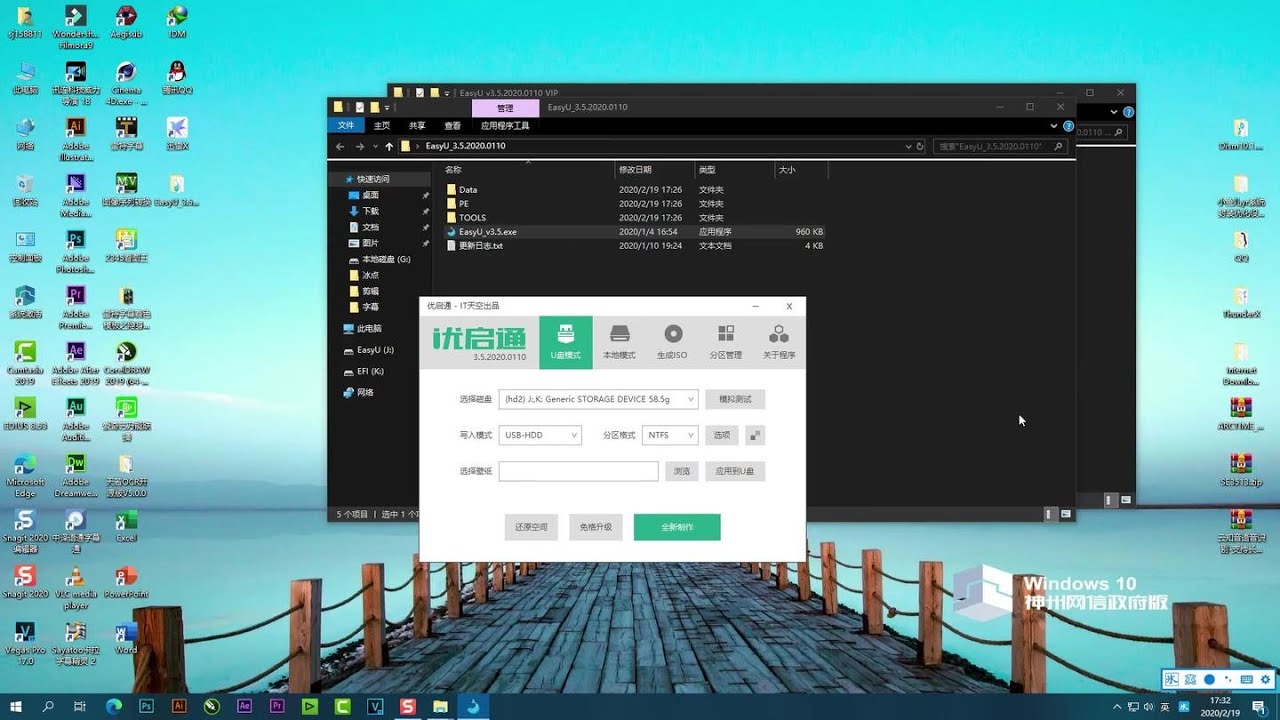This screenshot has height=720, width=1280.
Task: Open EasyU (J:) drive in navigation pane
Action: (375, 350)
